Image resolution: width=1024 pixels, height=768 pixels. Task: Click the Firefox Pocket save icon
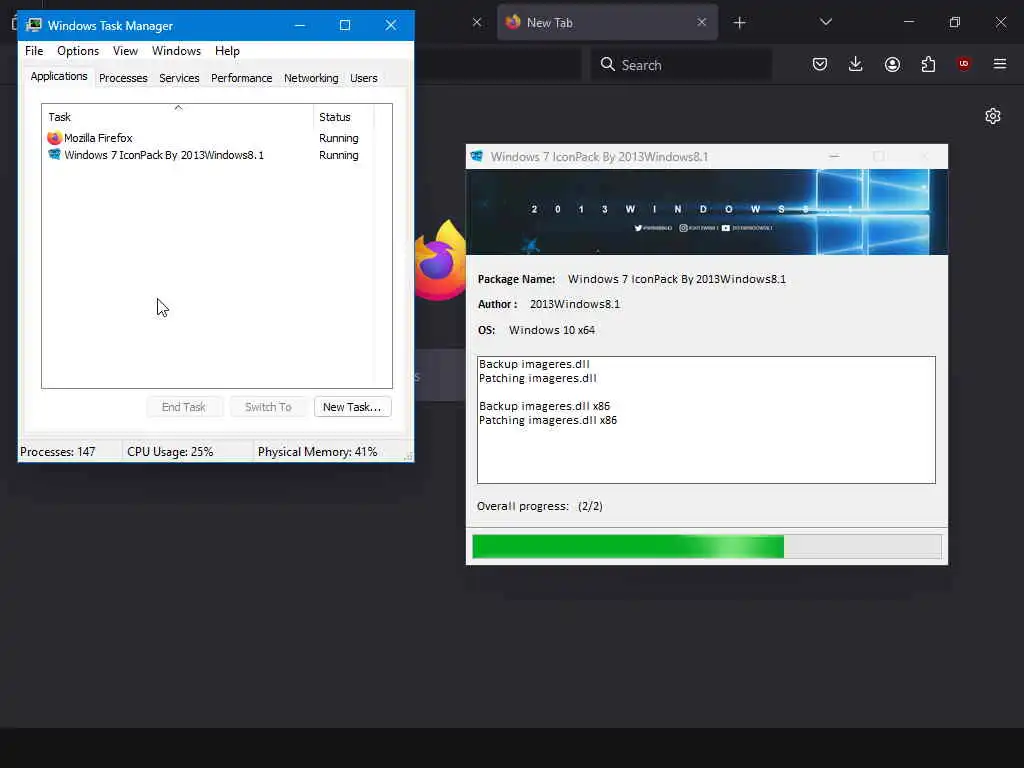click(x=820, y=64)
